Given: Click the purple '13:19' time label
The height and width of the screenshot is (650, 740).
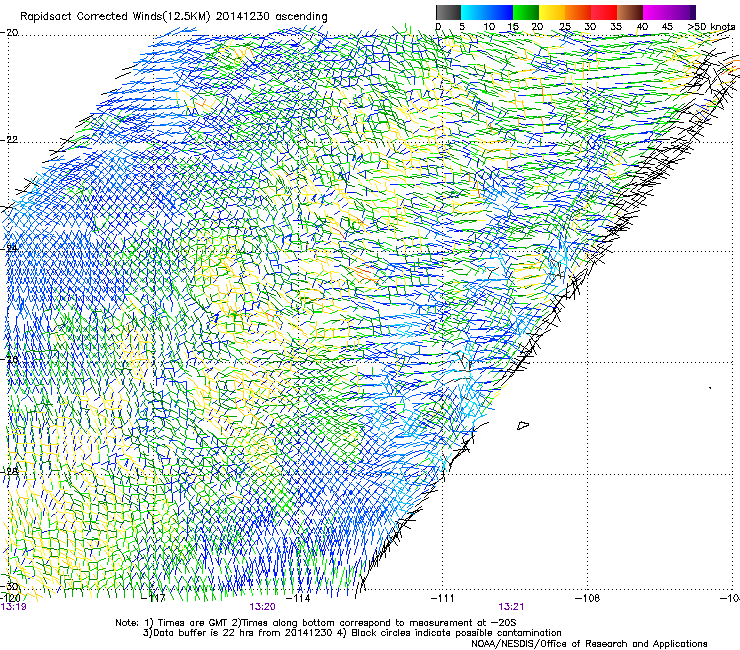Looking at the screenshot, I should pos(14,607).
